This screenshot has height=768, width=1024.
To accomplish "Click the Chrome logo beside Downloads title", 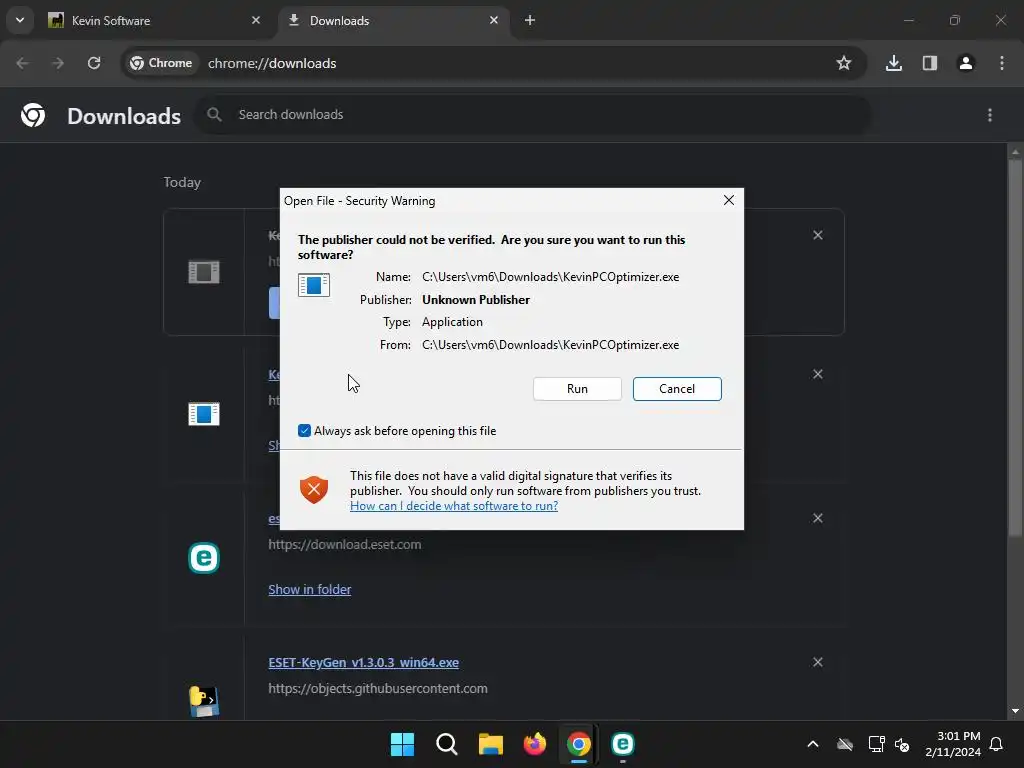I will click(33, 115).
